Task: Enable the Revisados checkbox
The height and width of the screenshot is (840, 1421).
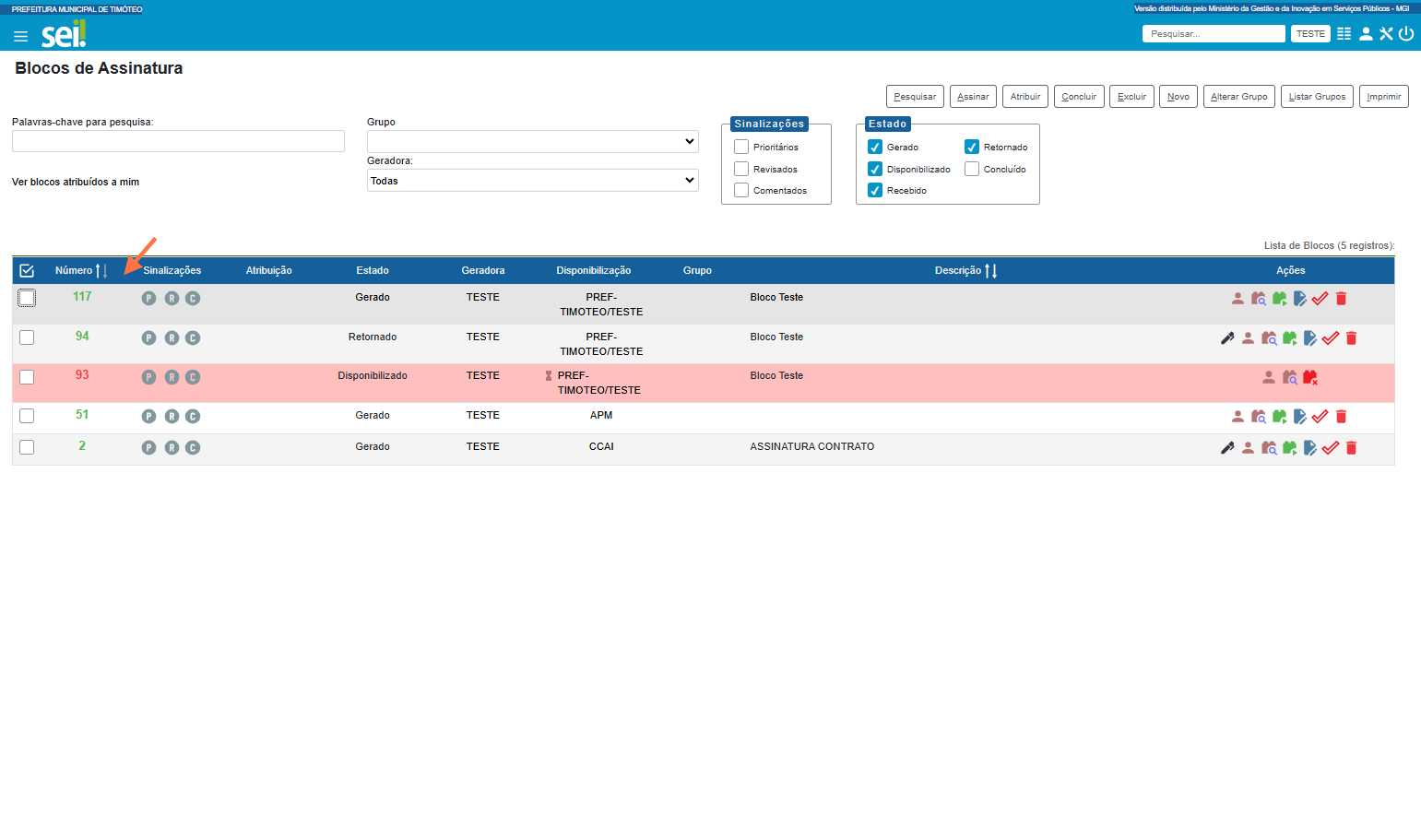Action: 741,169
